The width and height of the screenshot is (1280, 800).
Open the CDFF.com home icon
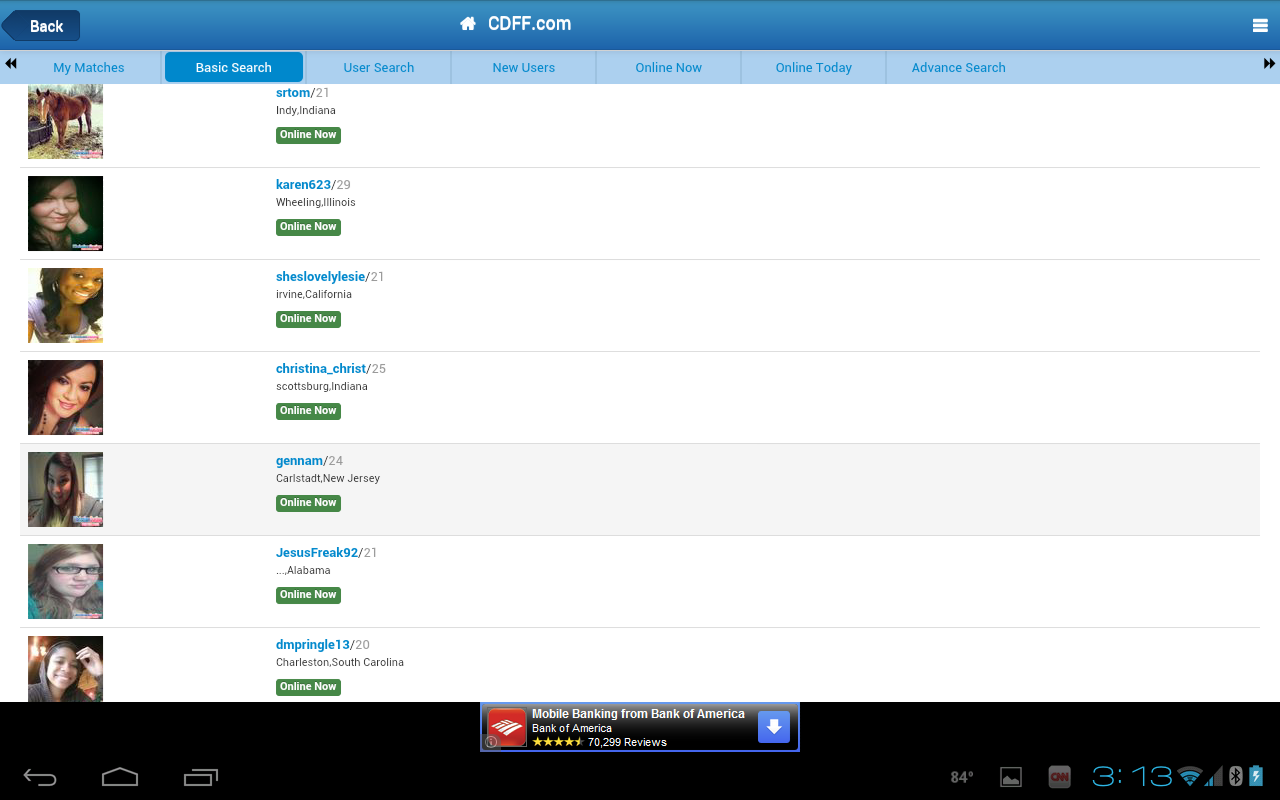point(467,24)
